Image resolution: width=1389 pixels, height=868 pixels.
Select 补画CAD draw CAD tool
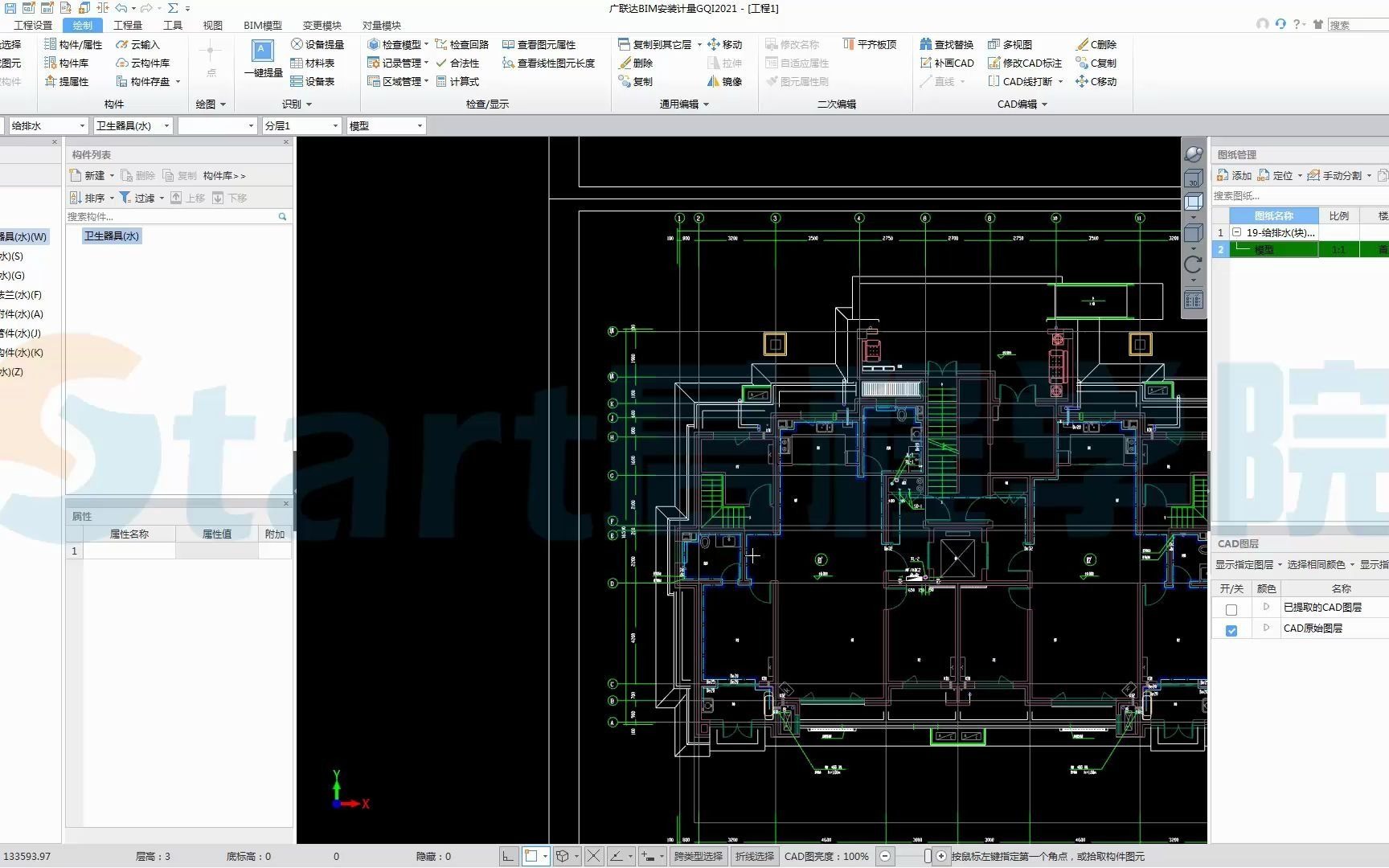click(946, 63)
